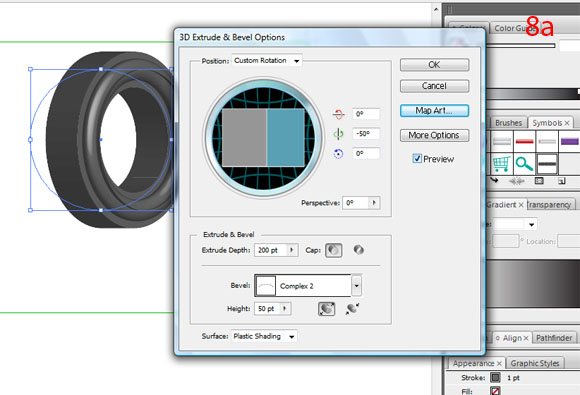Pick the red bar symbol
This screenshot has height=395, width=580.
point(524,142)
